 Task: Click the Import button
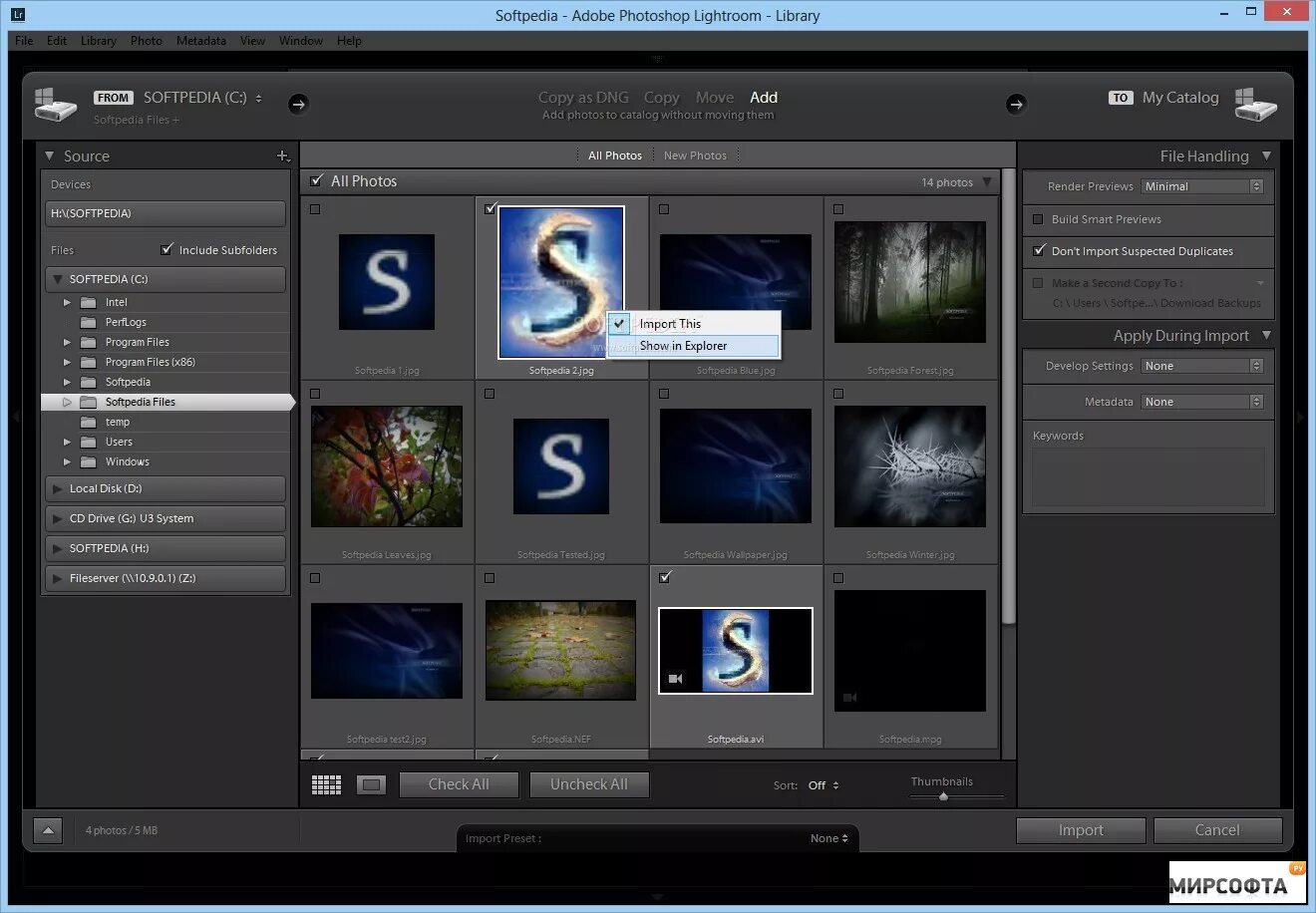[x=1081, y=830]
